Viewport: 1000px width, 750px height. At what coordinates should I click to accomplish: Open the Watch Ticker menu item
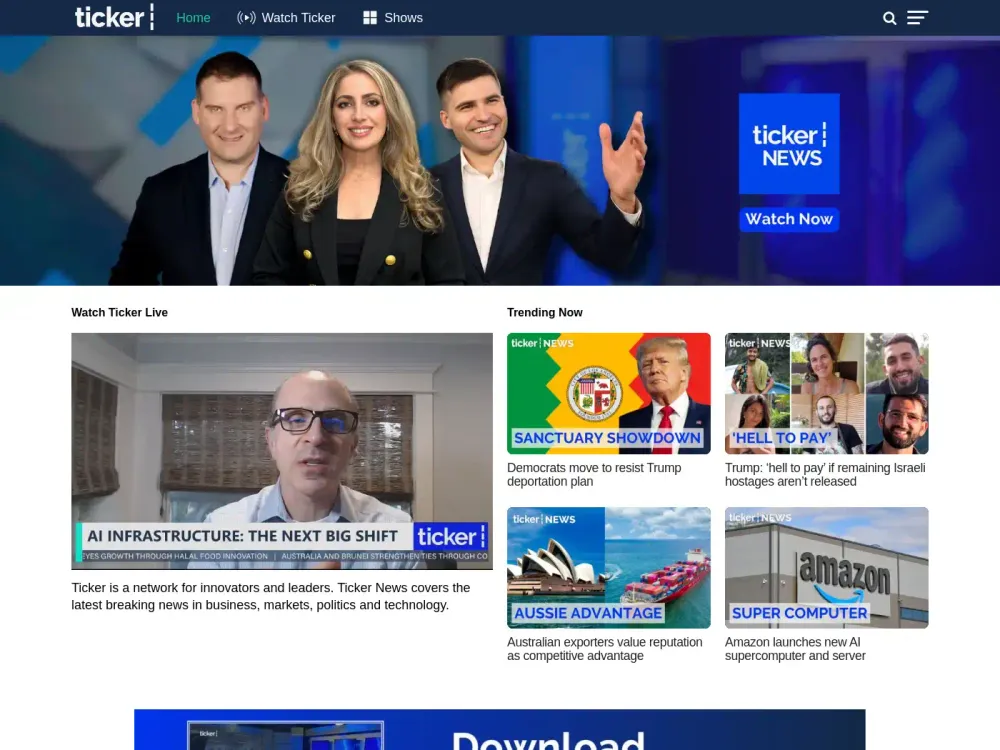coord(298,18)
